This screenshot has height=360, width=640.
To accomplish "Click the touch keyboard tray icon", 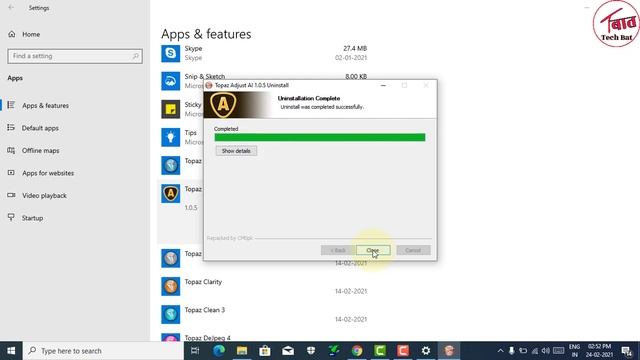I will pyautogui.click(x=558, y=351).
